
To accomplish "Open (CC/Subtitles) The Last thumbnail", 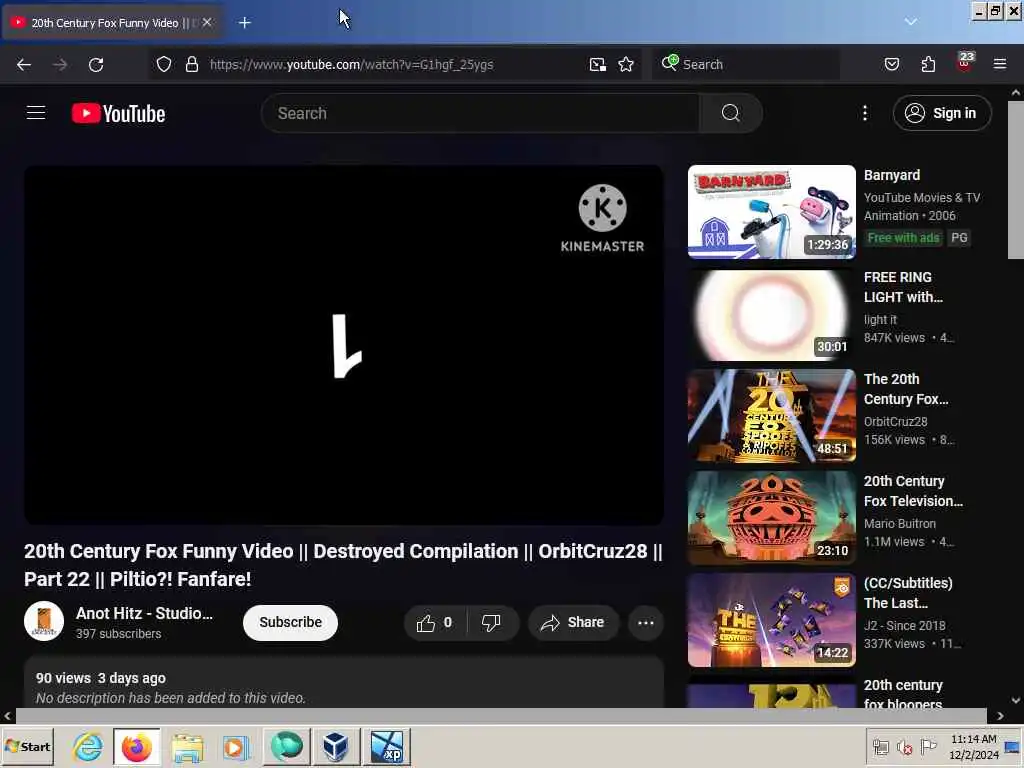I will coord(771,620).
